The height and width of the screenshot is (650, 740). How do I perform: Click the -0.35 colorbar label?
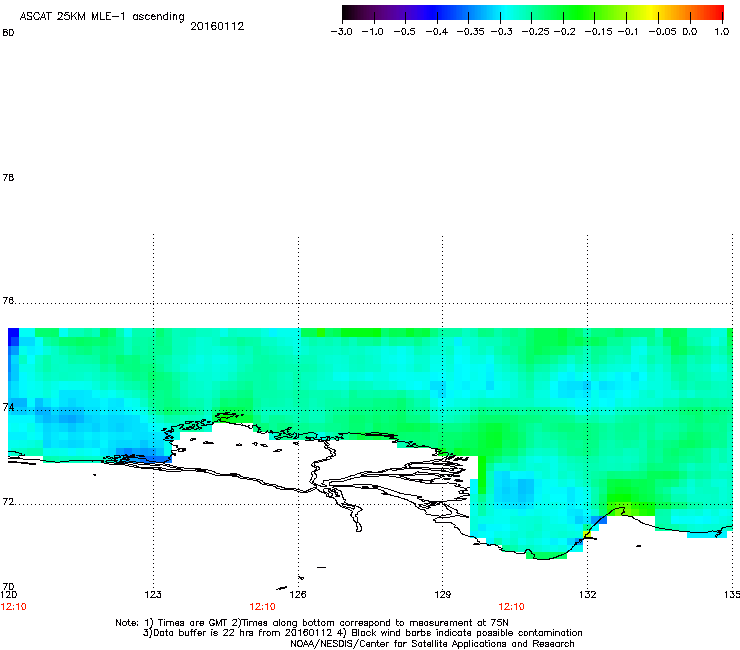(471, 32)
